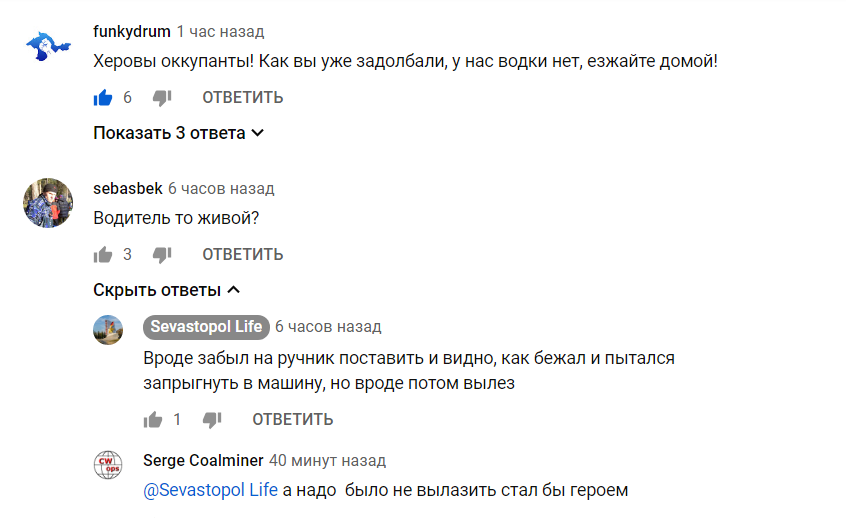The height and width of the screenshot is (518, 846).
Task: Dislike sebasbek's comment with thumbs down
Action: [x=162, y=255]
